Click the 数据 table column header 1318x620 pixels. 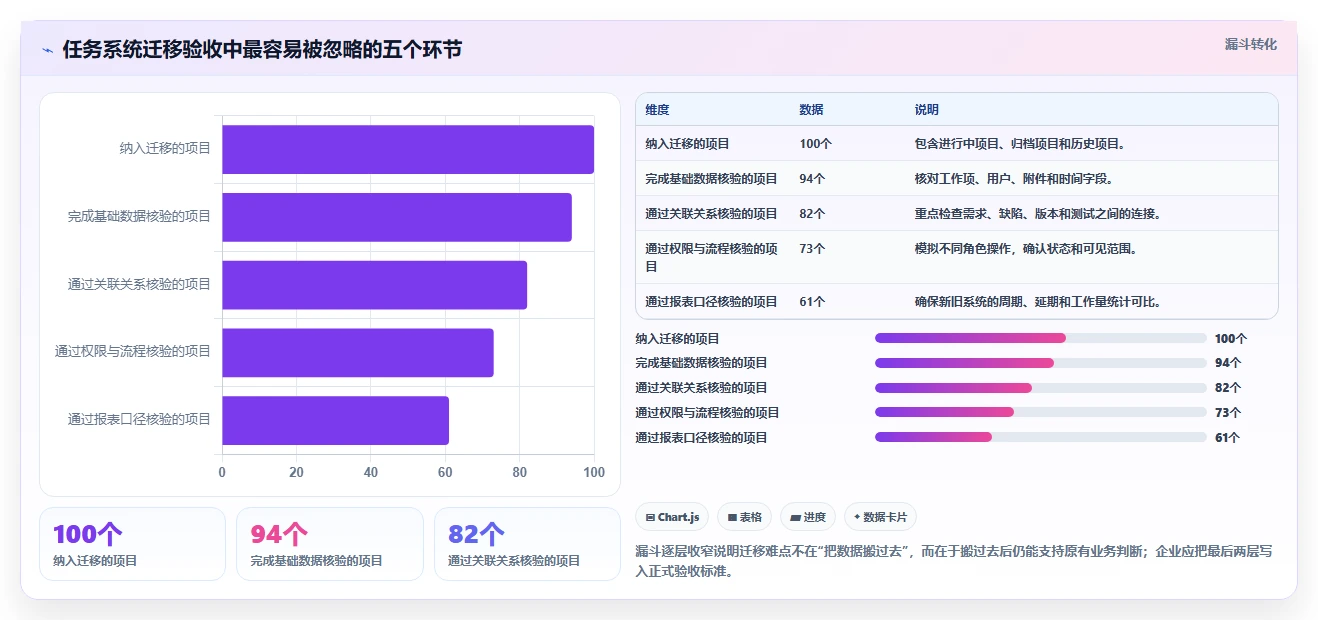coord(811,110)
